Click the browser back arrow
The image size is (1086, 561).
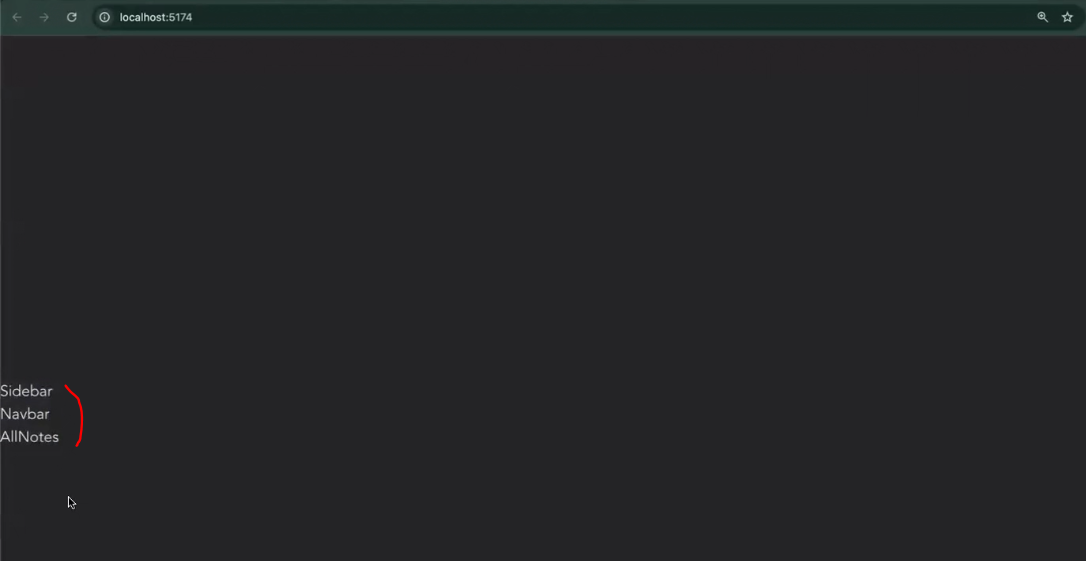[17, 17]
